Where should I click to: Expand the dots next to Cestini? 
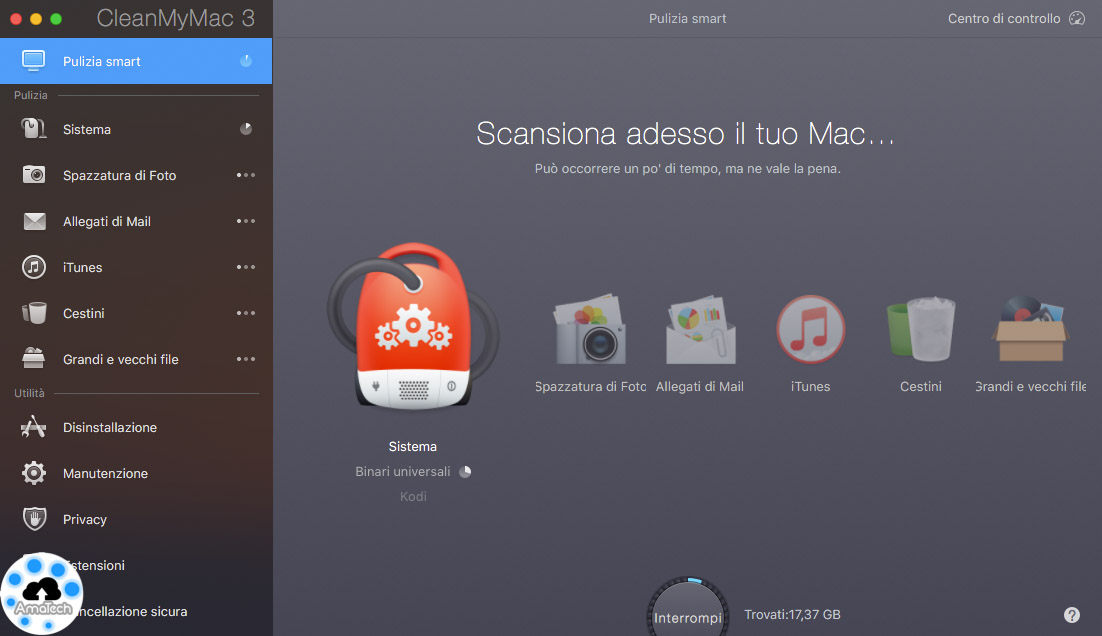pyautogui.click(x=246, y=313)
